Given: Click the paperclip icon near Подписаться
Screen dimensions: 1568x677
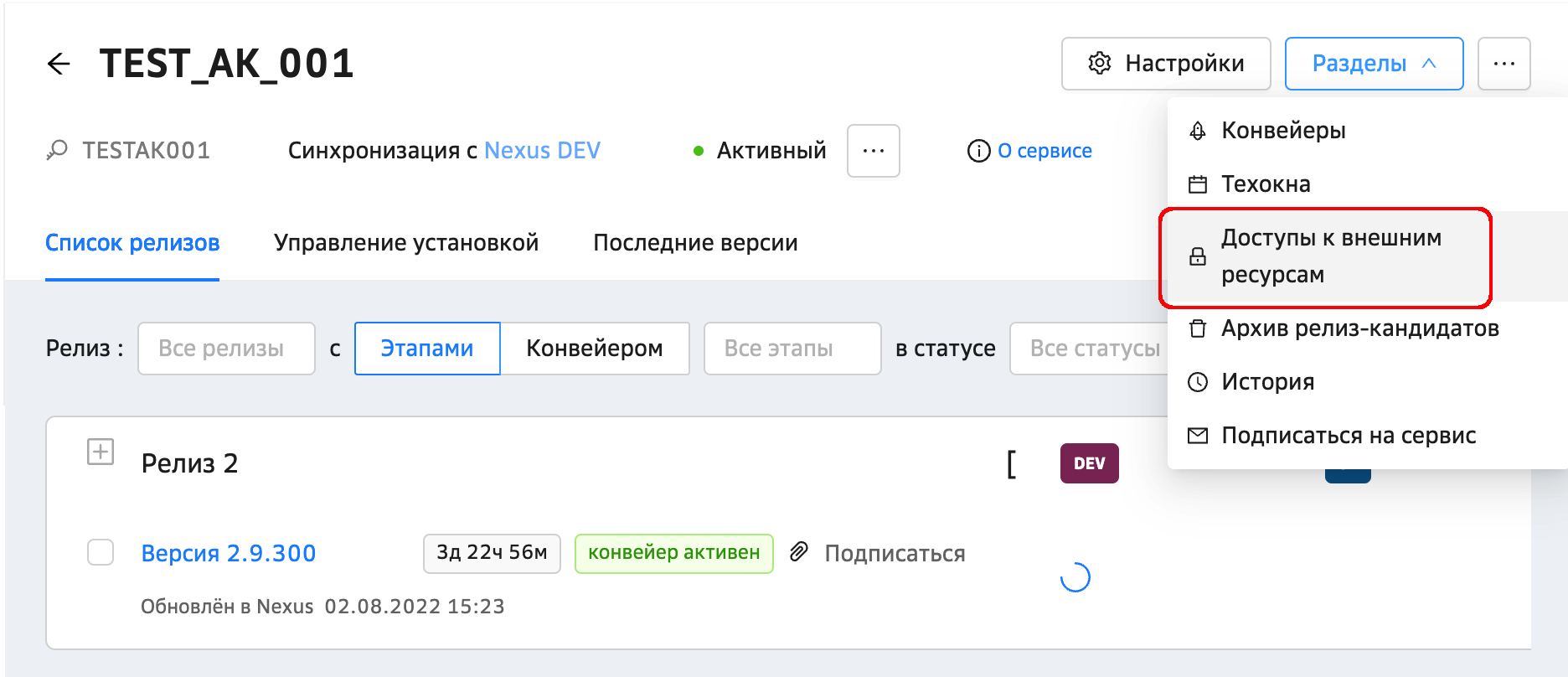Looking at the screenshot, I should [799, 552].
